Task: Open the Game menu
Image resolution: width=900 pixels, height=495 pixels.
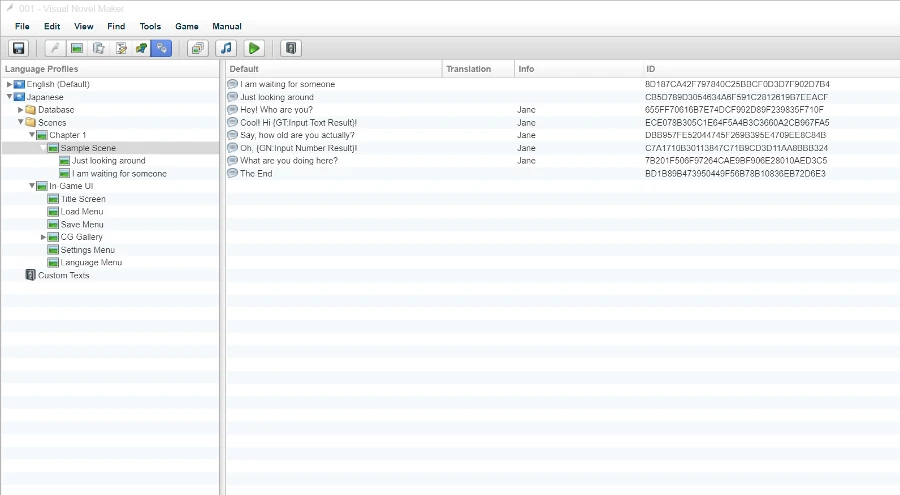Action: pos(186,26)
